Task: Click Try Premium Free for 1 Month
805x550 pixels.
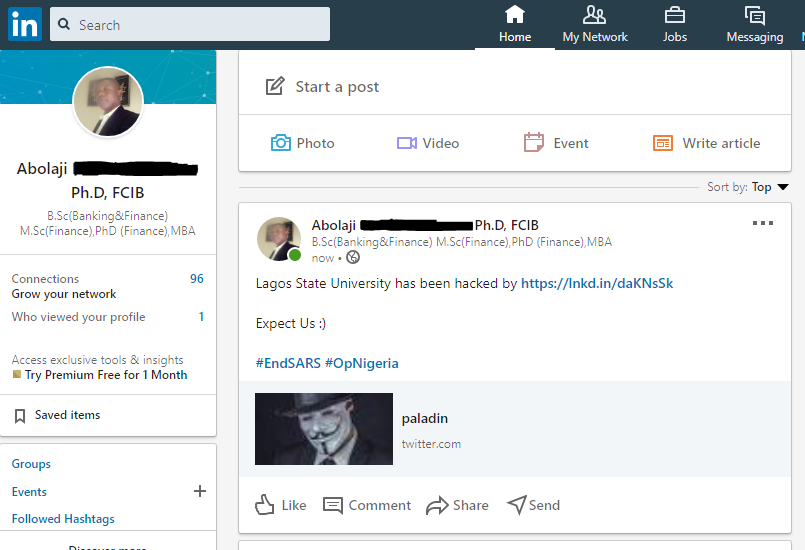Action: pyautogui.click(x=106, y=375)
